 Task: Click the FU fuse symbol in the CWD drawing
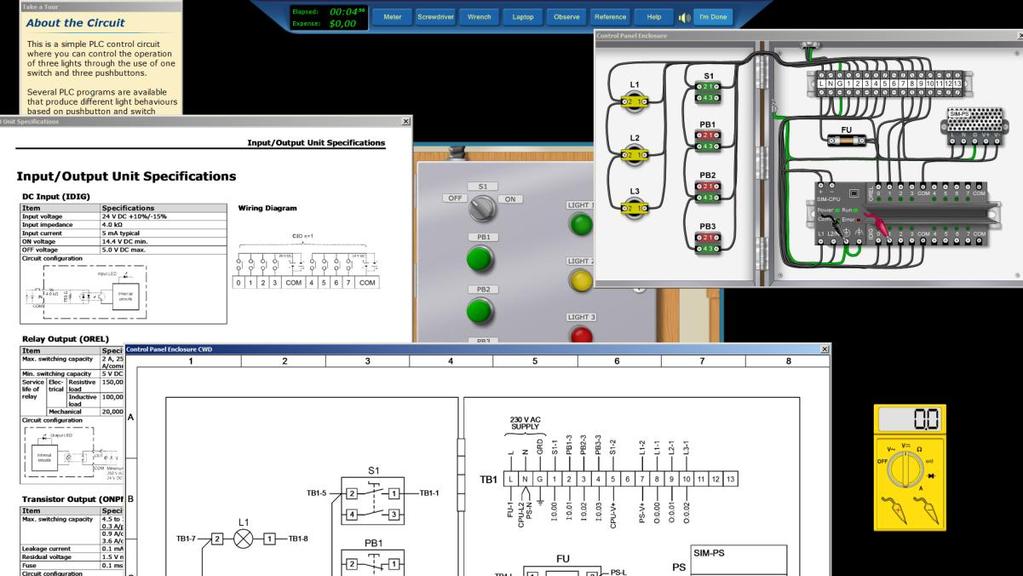pyautogui.click(x=562, y=569)
